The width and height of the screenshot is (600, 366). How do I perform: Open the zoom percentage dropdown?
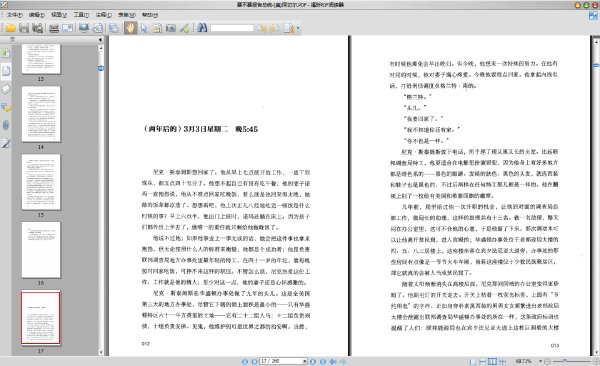tap(540, 361)
